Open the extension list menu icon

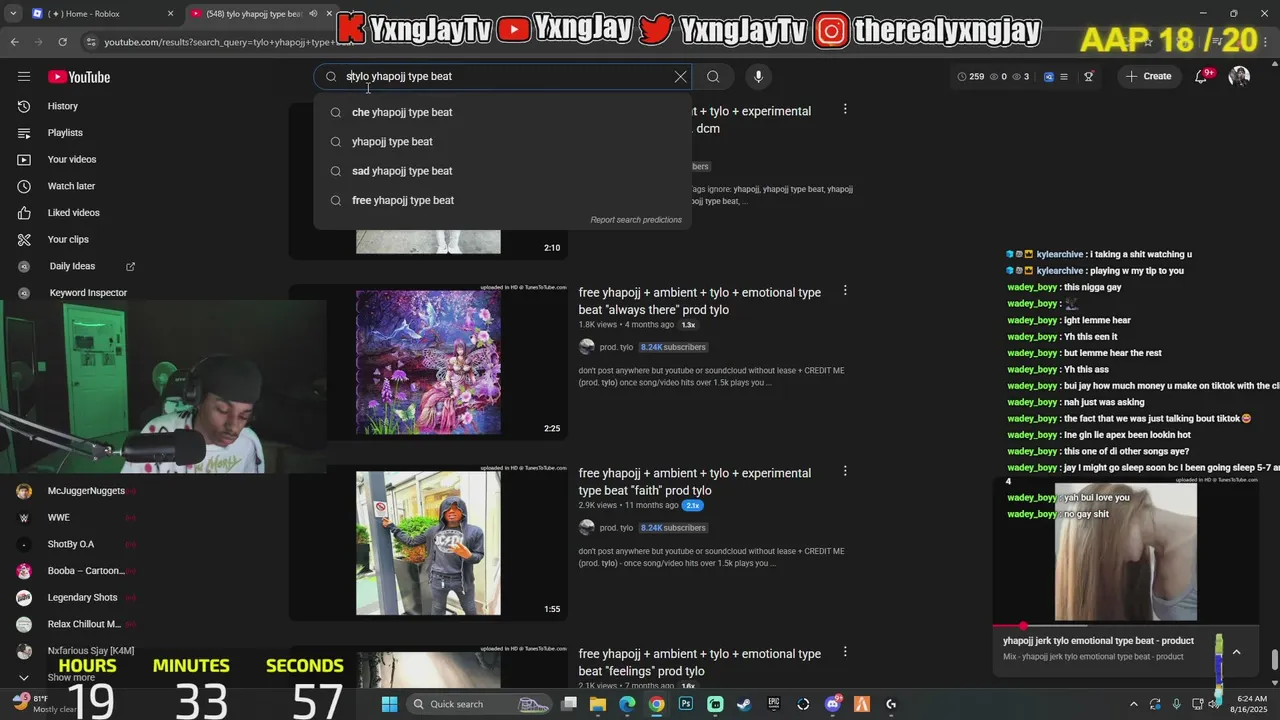1064,76
